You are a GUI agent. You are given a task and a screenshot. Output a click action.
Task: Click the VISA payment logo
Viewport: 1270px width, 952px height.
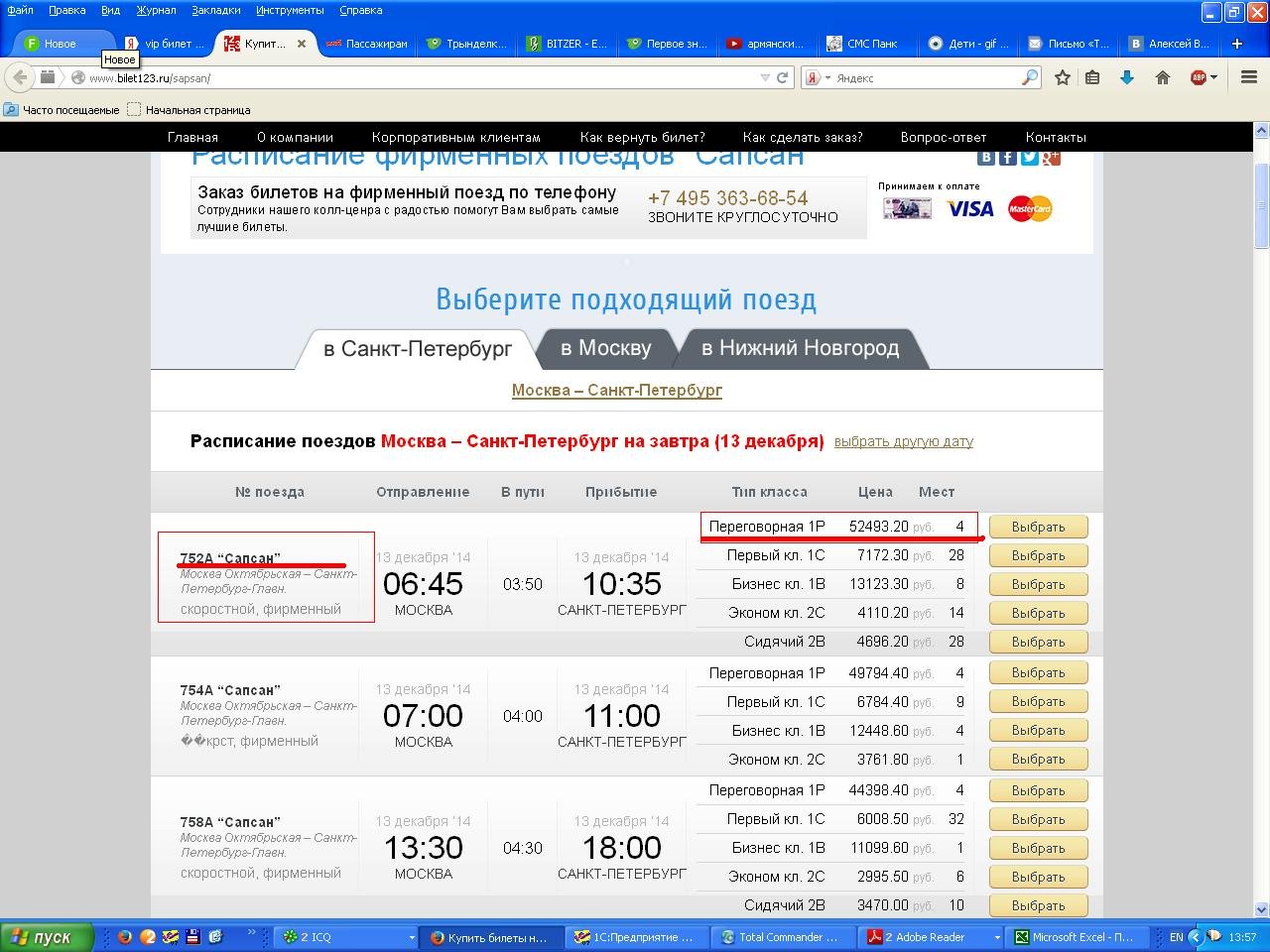969,208
